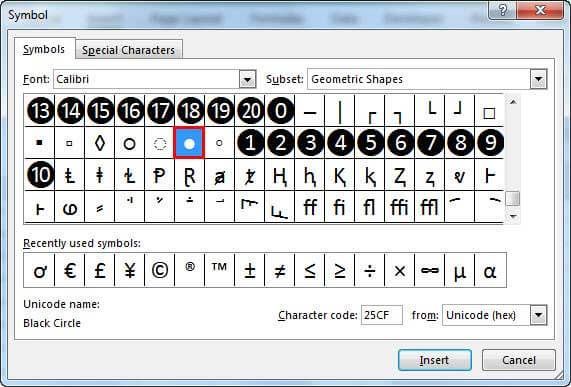The width and height of the screenshot is (571, 387).
Task: Click the highlighted Black Circle symbol
Action: click(x=189, y=143)
